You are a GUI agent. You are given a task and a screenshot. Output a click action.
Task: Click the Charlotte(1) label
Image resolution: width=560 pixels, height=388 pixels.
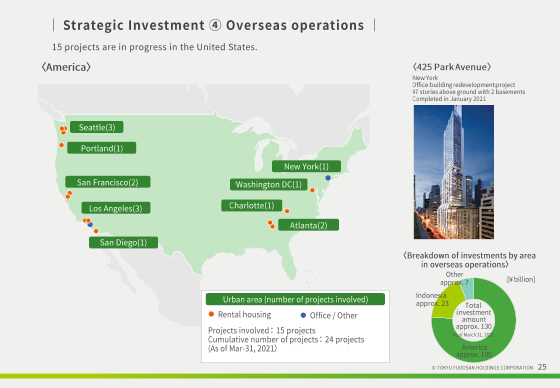click(x=251, y=205)
